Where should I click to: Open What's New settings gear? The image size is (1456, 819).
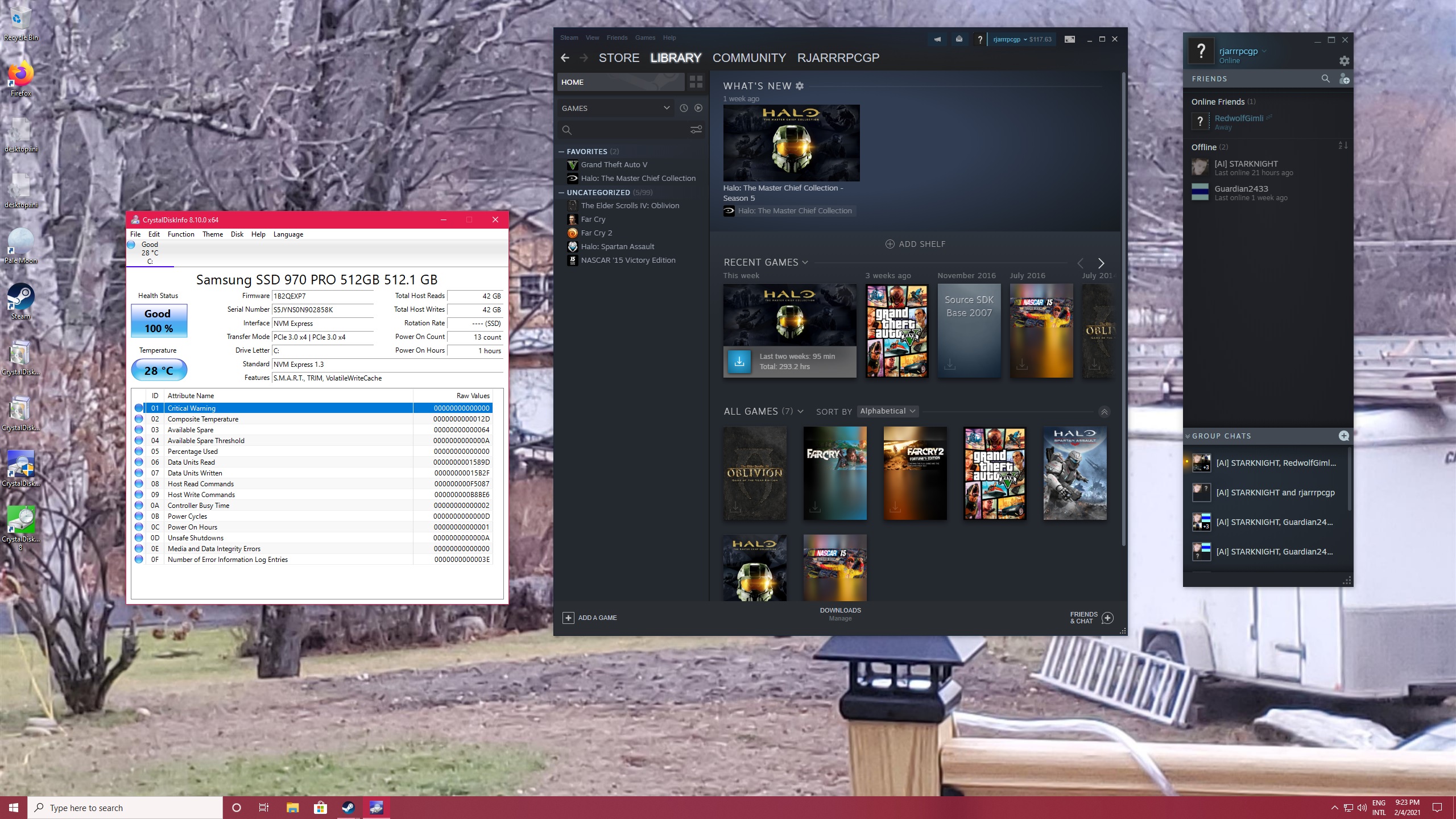[x=800, y=86]
